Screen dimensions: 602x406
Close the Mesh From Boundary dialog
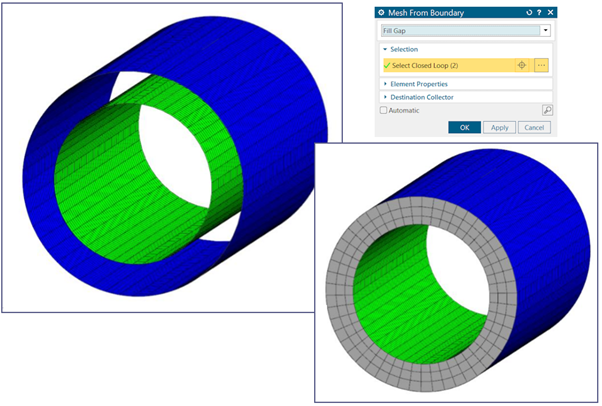tap(550, 13)
